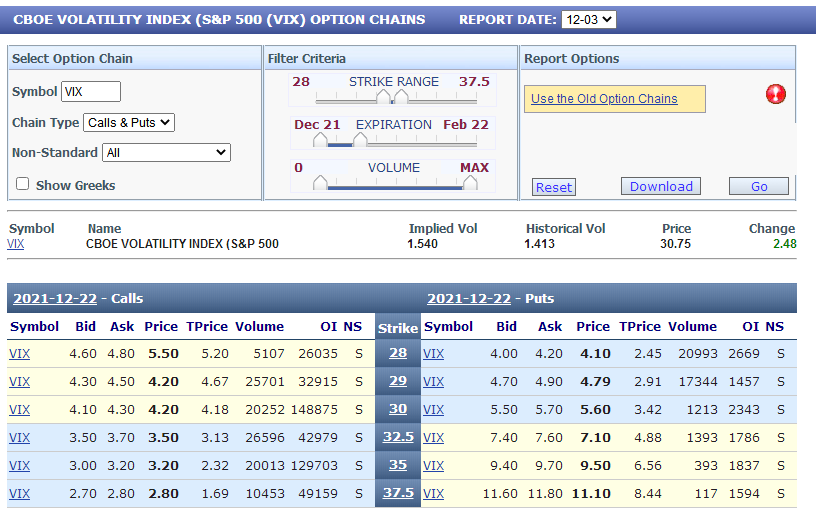Open VIX call link in strike 28 row
Viewport: 820px width, 513px height.
19,354
